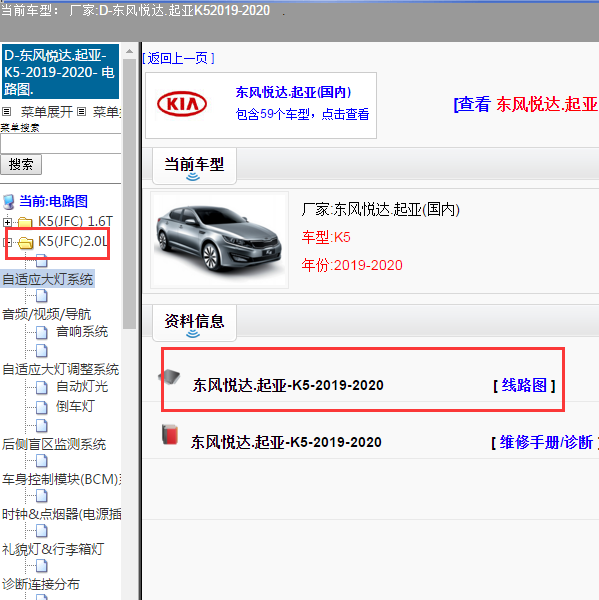Click the gray K5 car thumbnail
Image resolution: width=599 pixels, height=600 pixels.
coord(220,240)
